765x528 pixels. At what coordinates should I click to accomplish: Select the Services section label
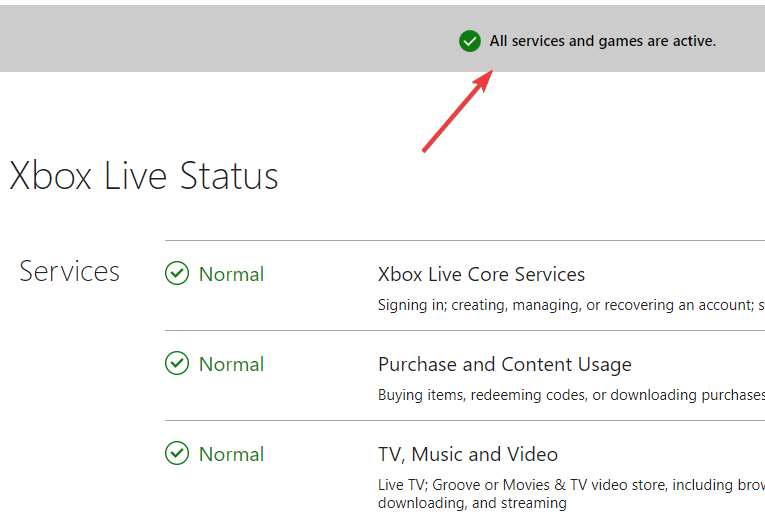[x=69, y=271]
